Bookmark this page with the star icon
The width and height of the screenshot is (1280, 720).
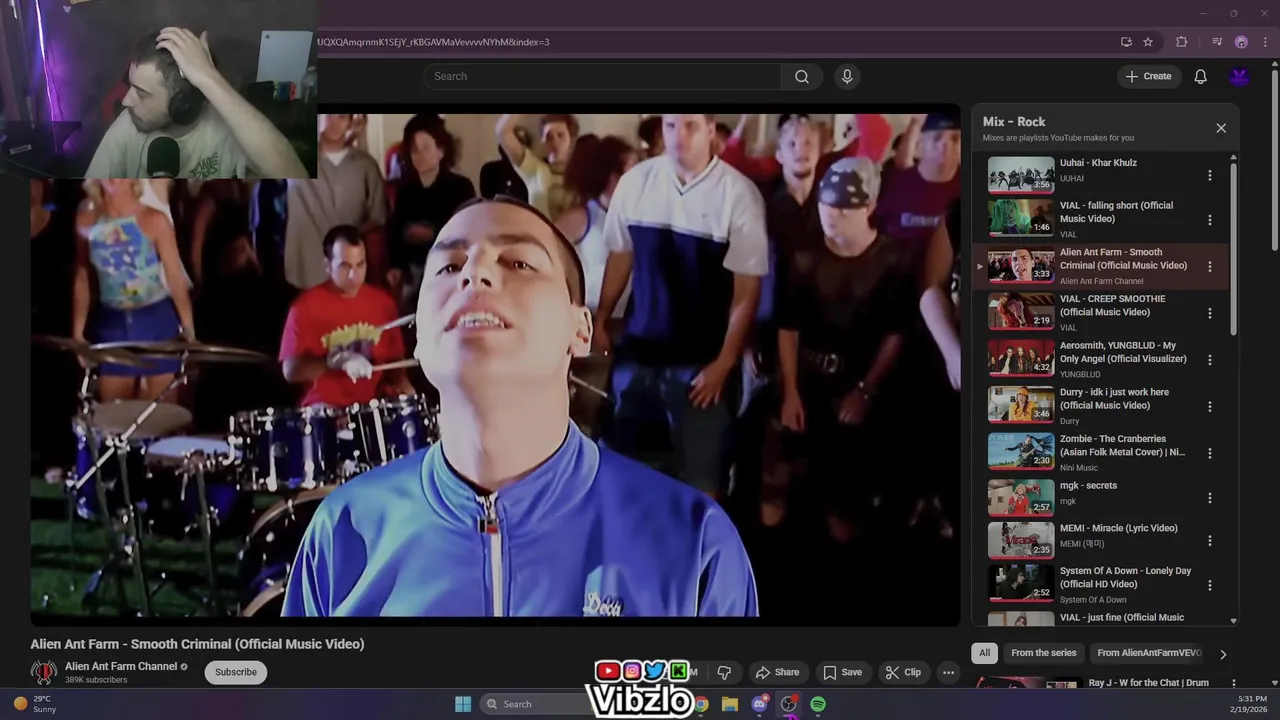click(1148, 42)
